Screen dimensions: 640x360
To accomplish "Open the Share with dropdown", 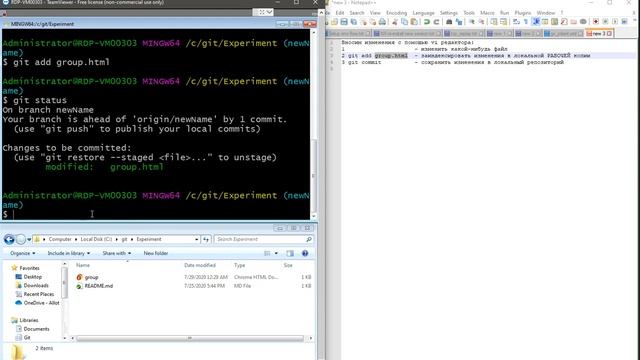I will 117,253.
